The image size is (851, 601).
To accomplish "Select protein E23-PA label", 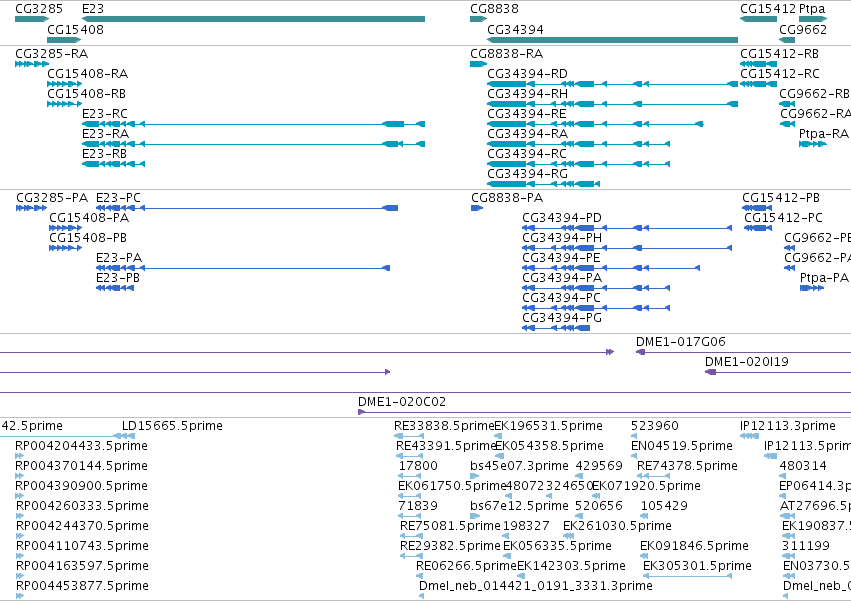I will 119,258.
